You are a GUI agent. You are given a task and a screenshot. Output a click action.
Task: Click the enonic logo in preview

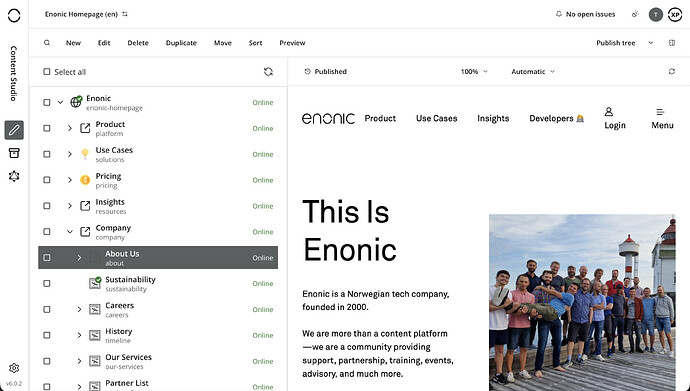click(328, 118)
